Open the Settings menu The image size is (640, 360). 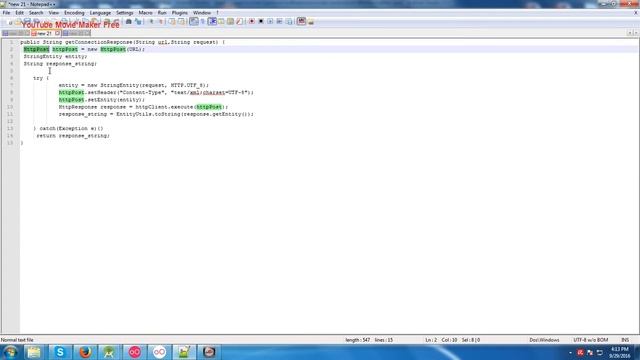124,13
